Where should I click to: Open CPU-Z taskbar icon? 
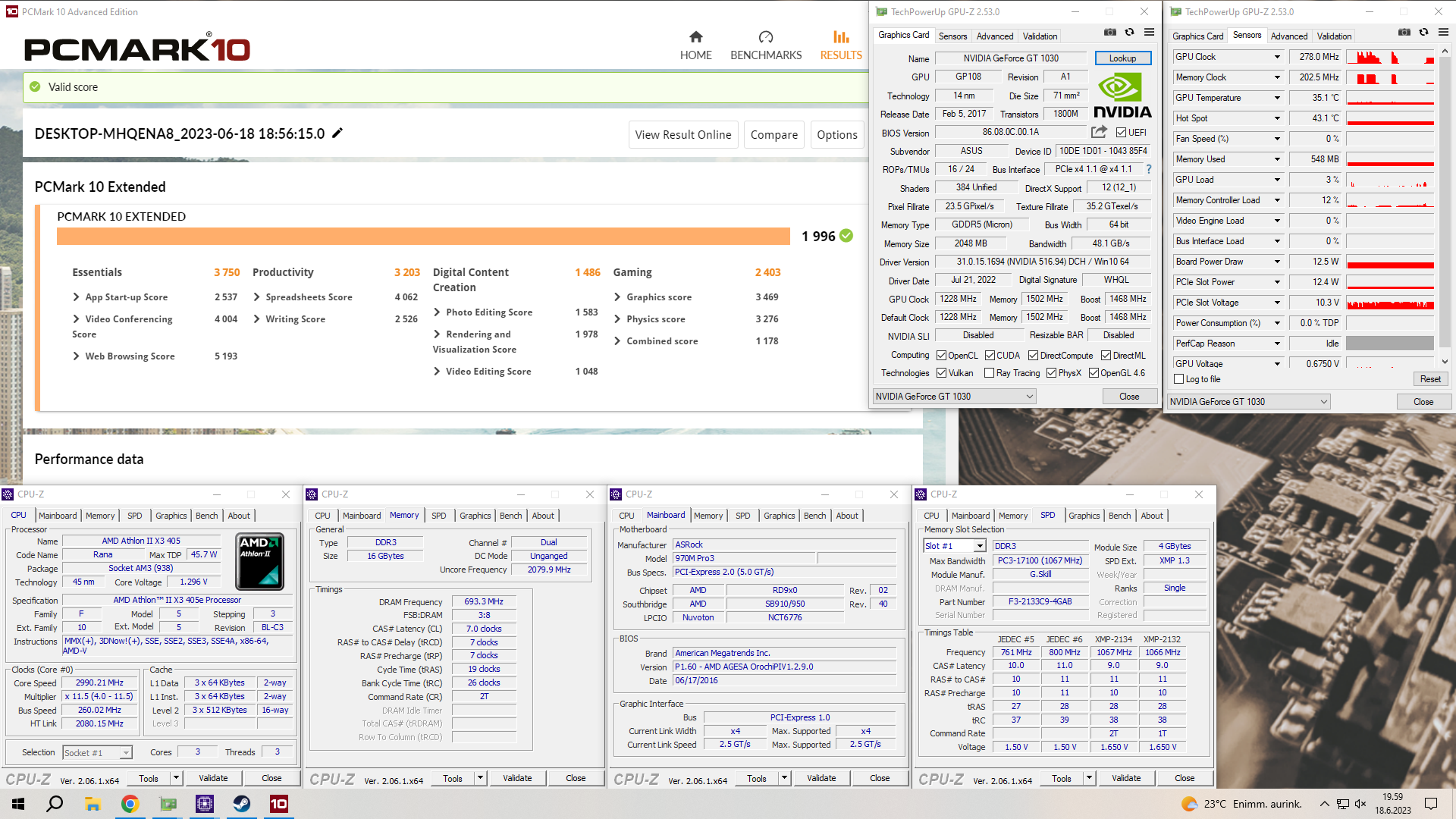point(205,804)
